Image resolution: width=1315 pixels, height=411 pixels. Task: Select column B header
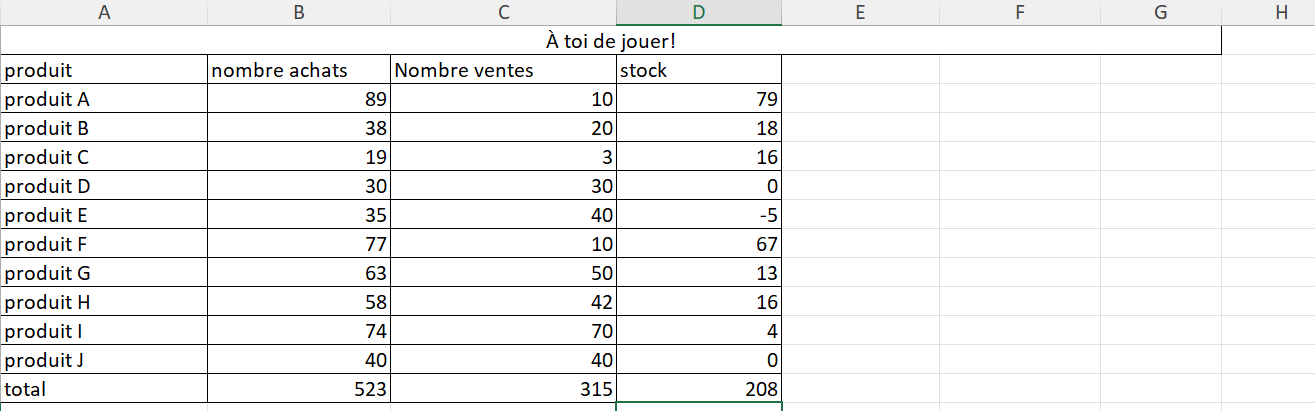pos(299,13)
